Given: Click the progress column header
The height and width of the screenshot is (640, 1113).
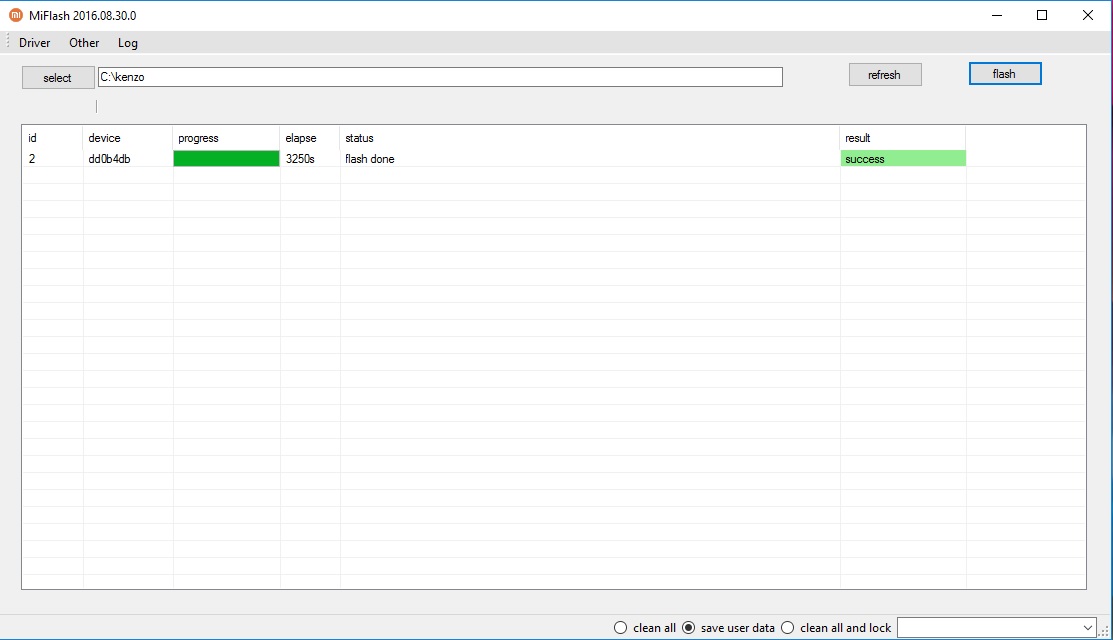Looking at the screenshot, I should click(x=226, y=138).
